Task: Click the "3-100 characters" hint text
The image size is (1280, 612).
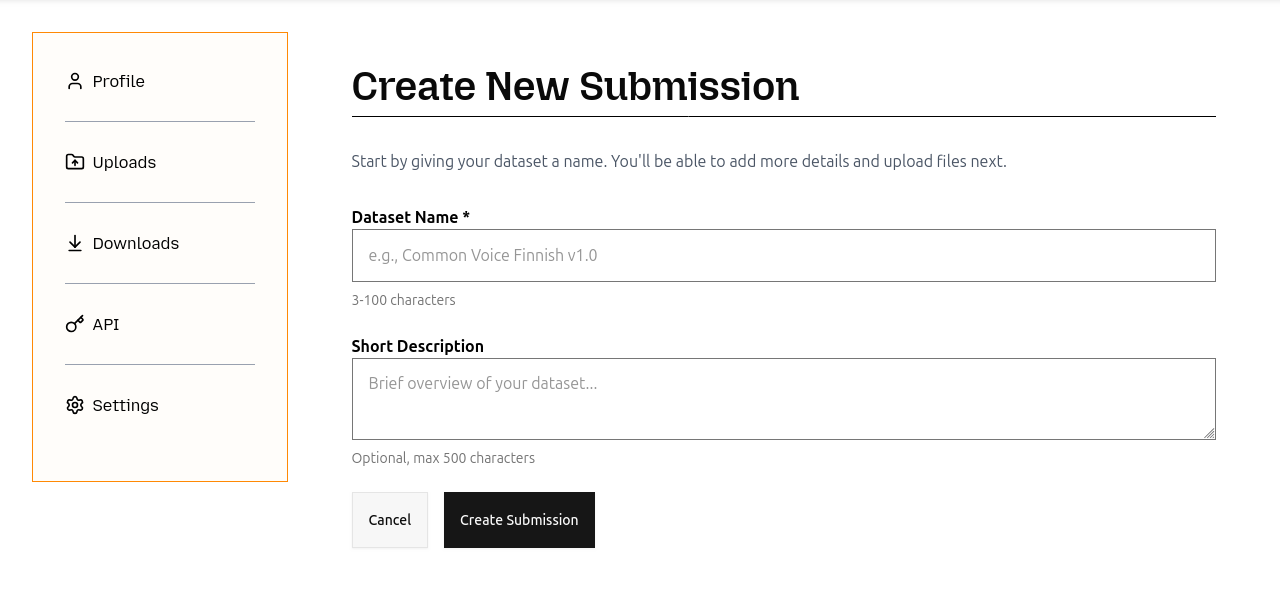Action: (x=403, y=300)
